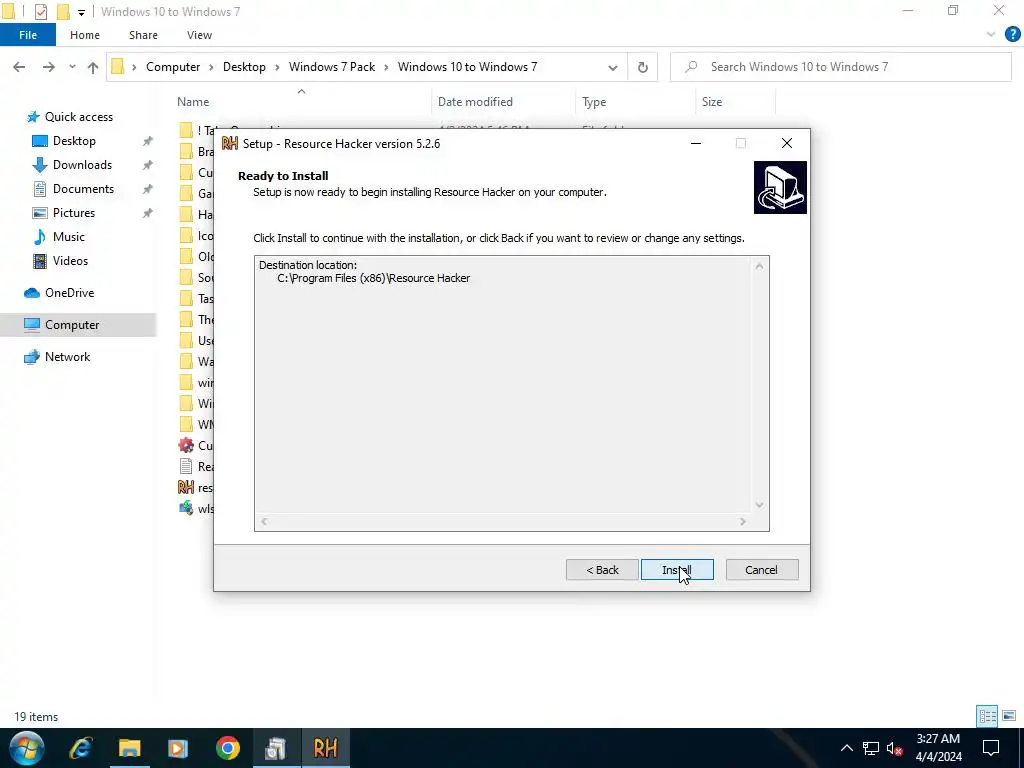1024x768 pixels.
Task: Open recent locations dropdown arrow
Action: [x=72, y=67]
